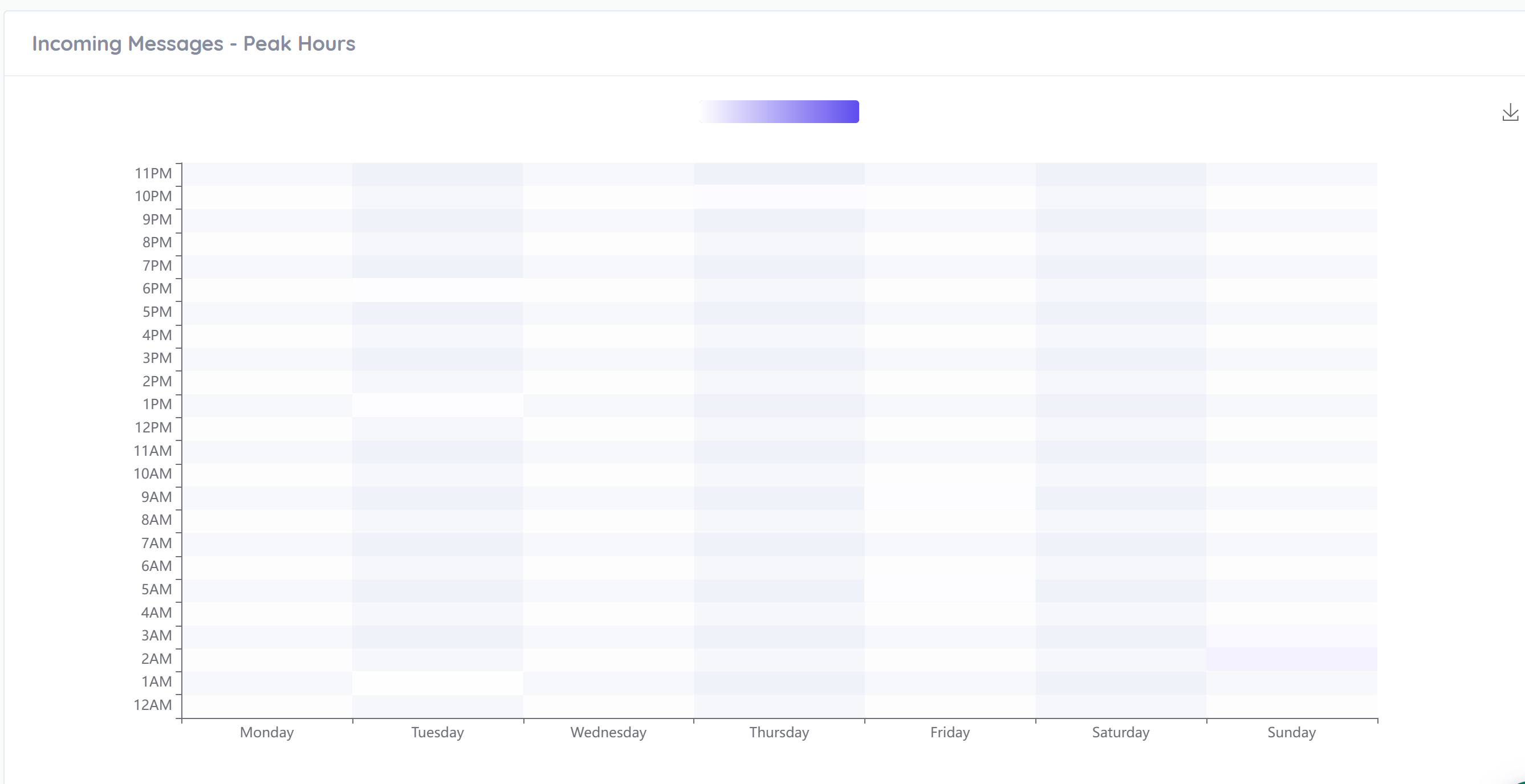Click the Saturday 12AM heatmap cell
The width and height of the screenshot is (1525, 784).
pos(1121,705)
